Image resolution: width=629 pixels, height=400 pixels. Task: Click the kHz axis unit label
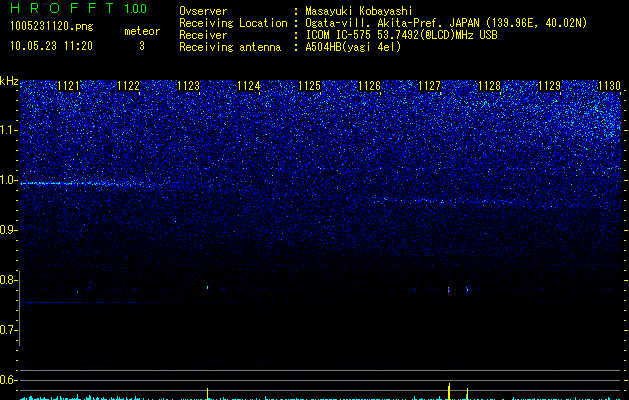9,81
